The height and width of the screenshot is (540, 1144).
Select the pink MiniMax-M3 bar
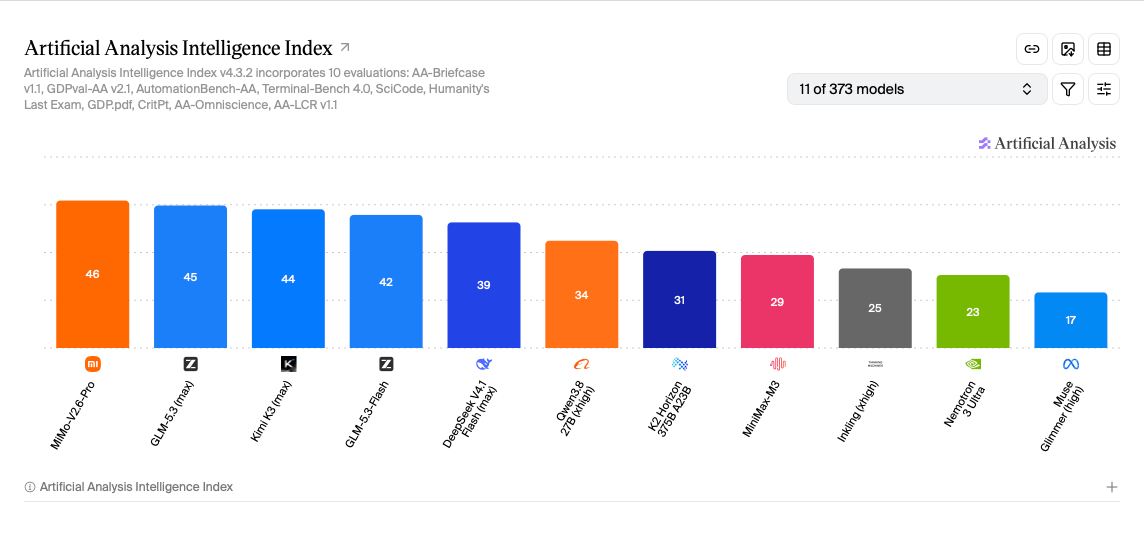(x=777, y=301)
